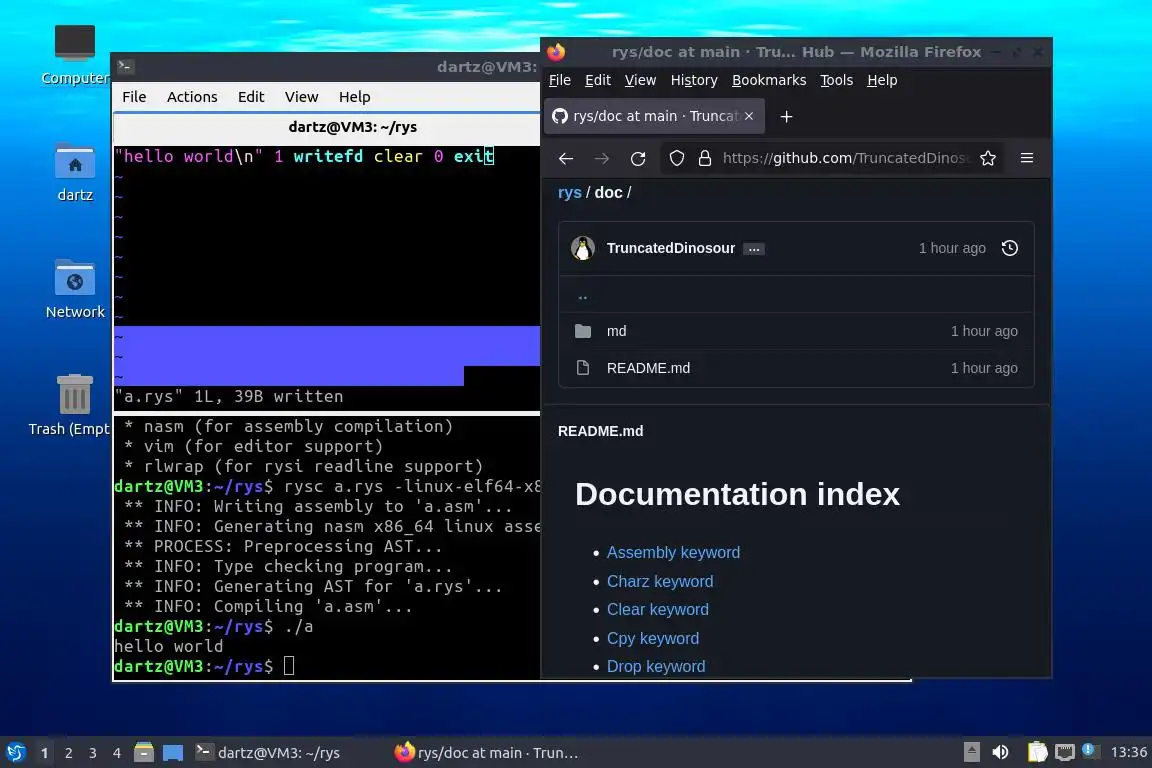This screenshot has height=768, width=1152.
Task: Open Cpy keyword documentation link
Action: pos(652,639)
